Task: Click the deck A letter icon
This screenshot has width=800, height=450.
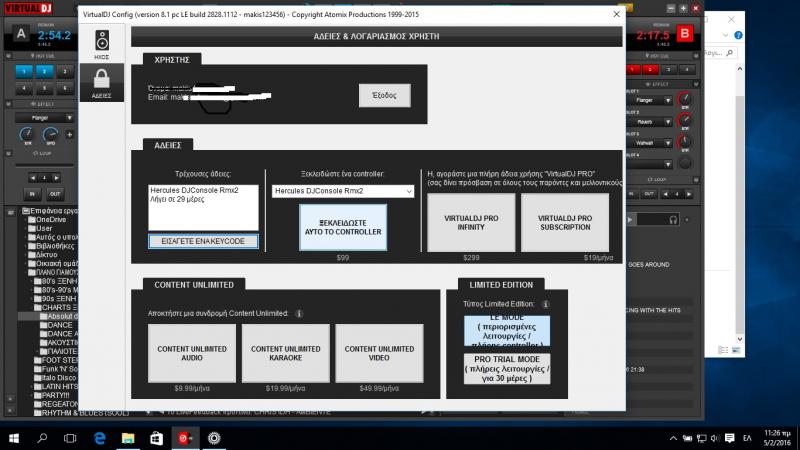Action: click(x=21, y=35)
